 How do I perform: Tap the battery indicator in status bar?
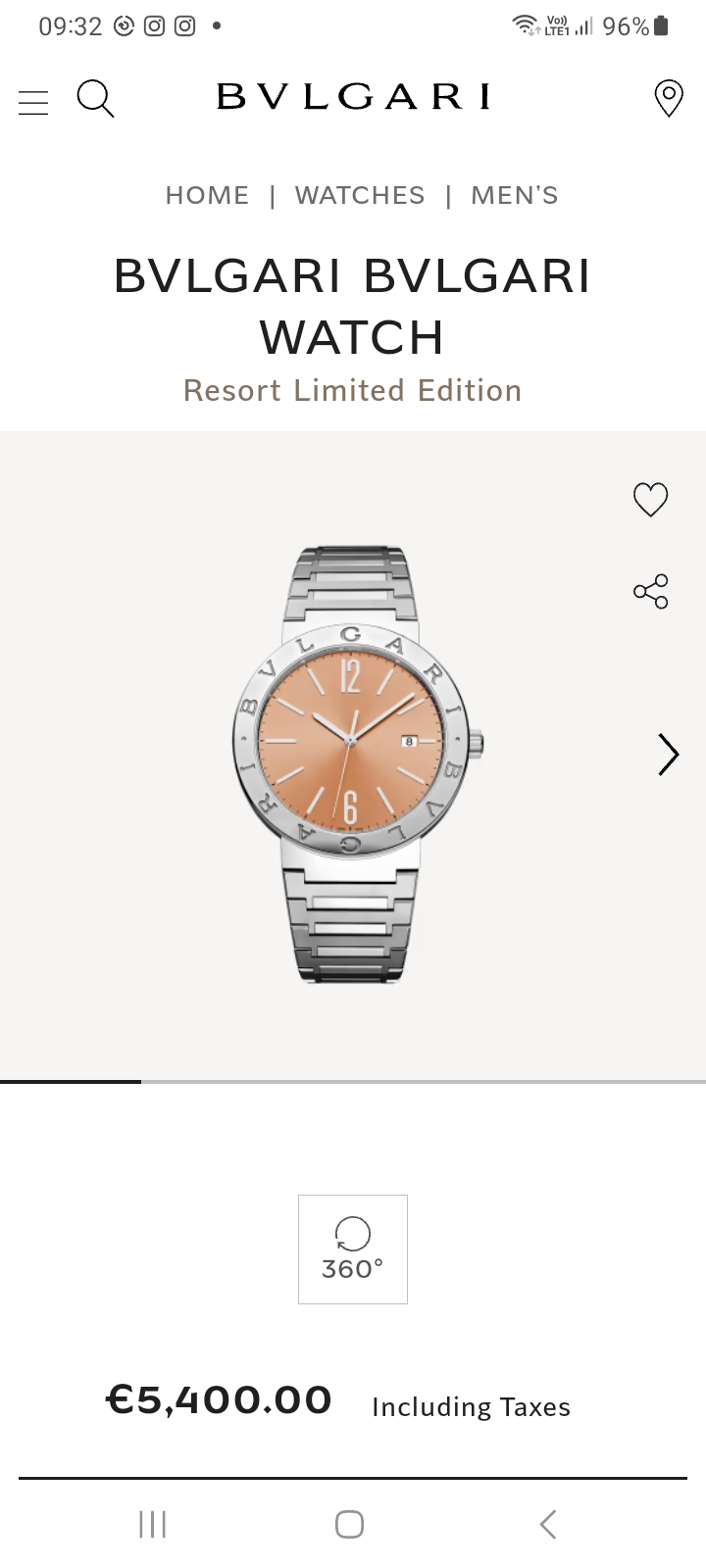pos(661,25)
